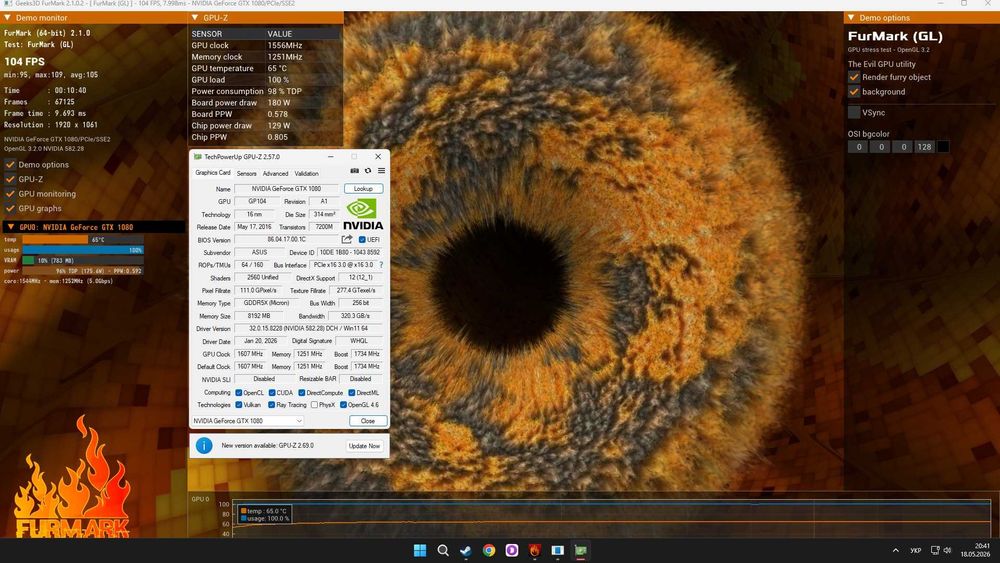Collapse the GPU-Z overlay panel
Viewport: 1000px width, 563px height.
point(195,18)
